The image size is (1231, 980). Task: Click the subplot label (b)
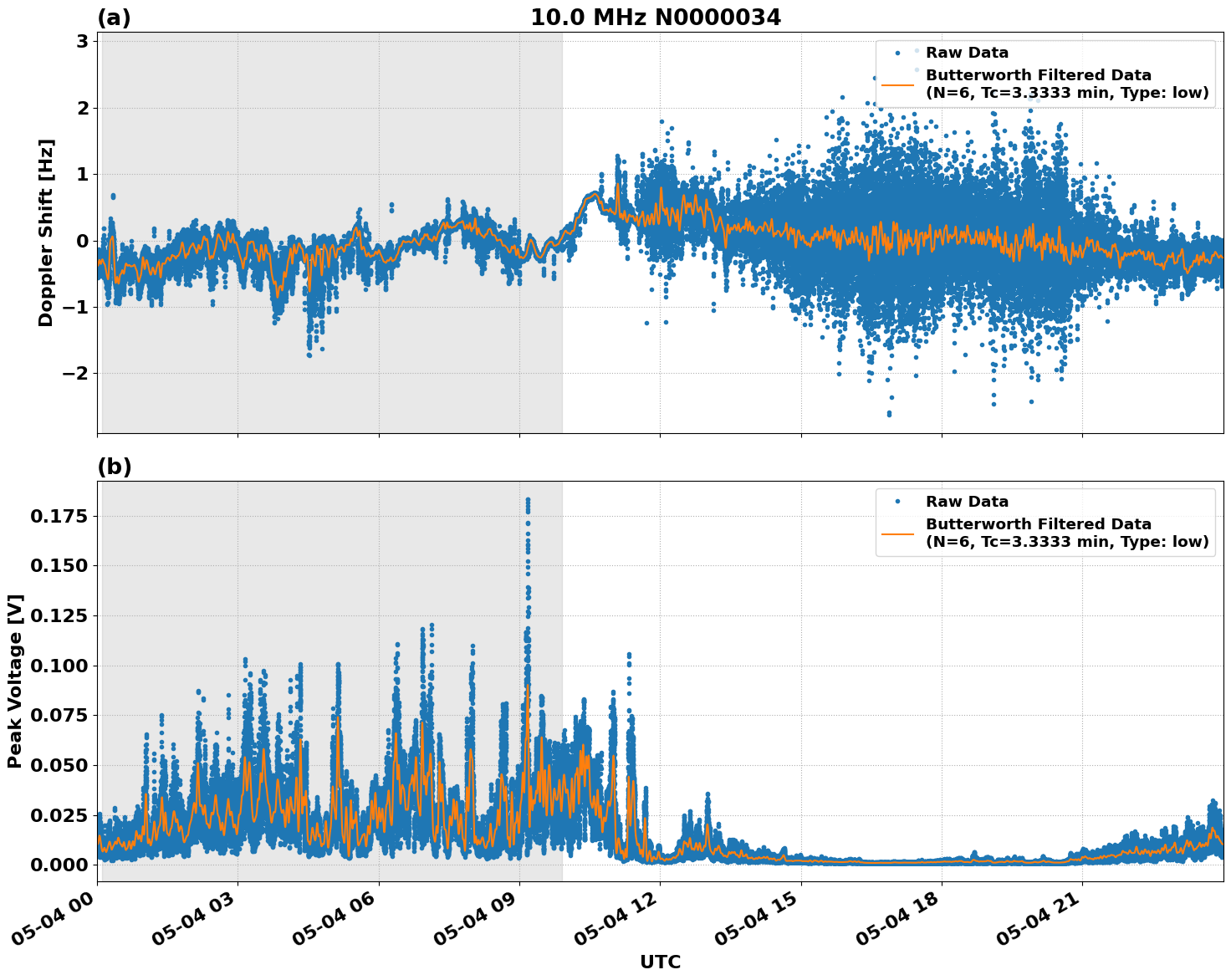tap(115, 467)
